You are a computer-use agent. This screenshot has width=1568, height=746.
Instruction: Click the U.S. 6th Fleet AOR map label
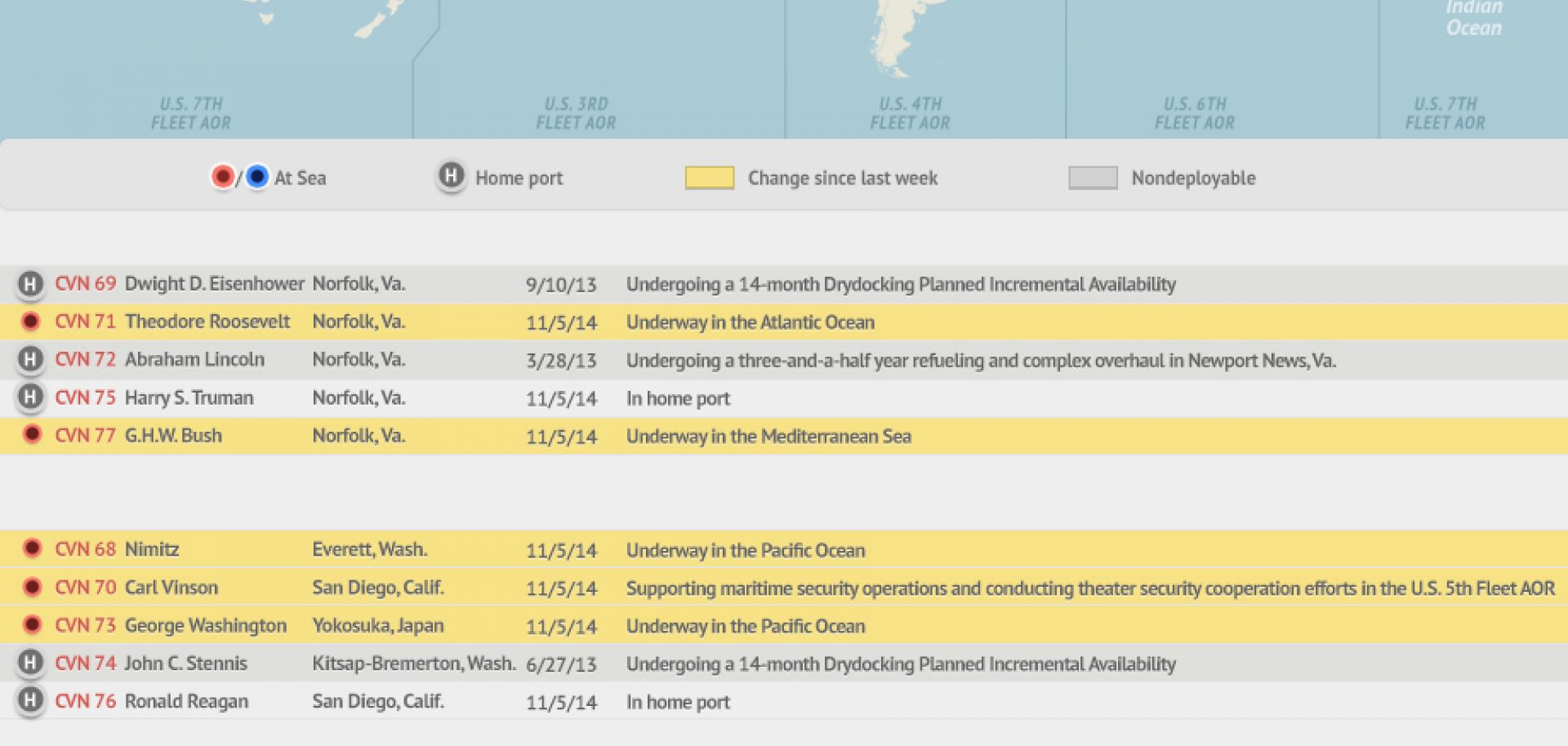click(1195, 113)
